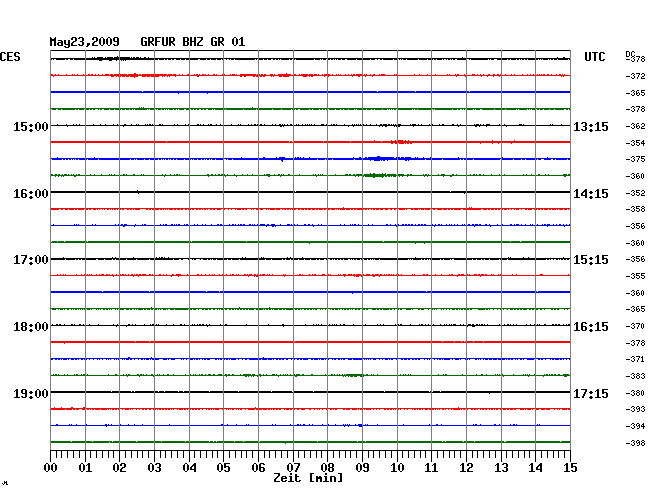
Task: Select the 15:00 local time label
Action: point(31,127)
